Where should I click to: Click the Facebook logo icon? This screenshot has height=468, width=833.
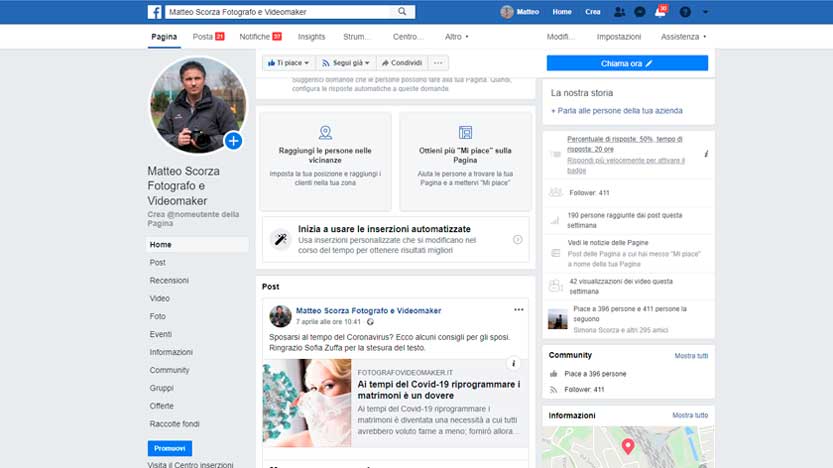click(155, 12)
